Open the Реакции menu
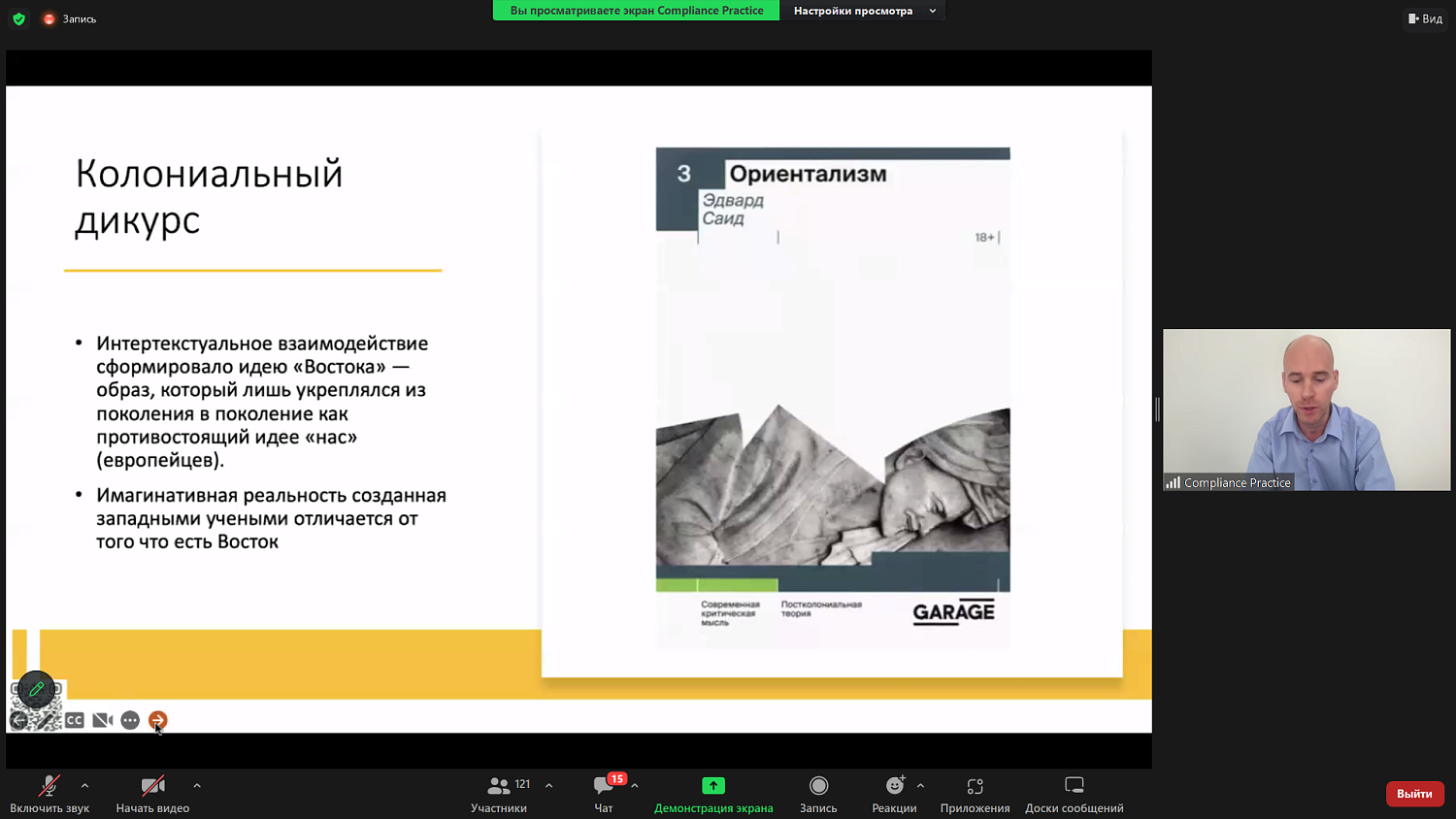The image size is (1456, 819). (x=894, y=794)
